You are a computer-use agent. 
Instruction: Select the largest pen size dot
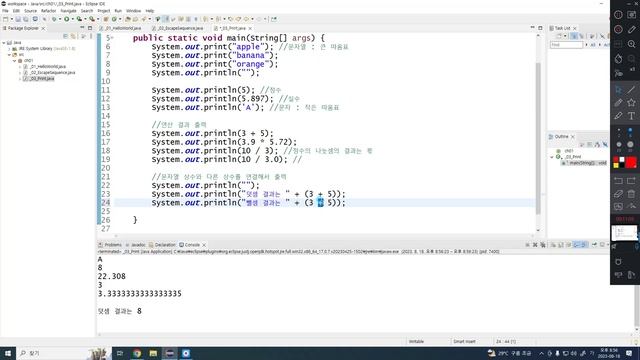tap(631, 144)
